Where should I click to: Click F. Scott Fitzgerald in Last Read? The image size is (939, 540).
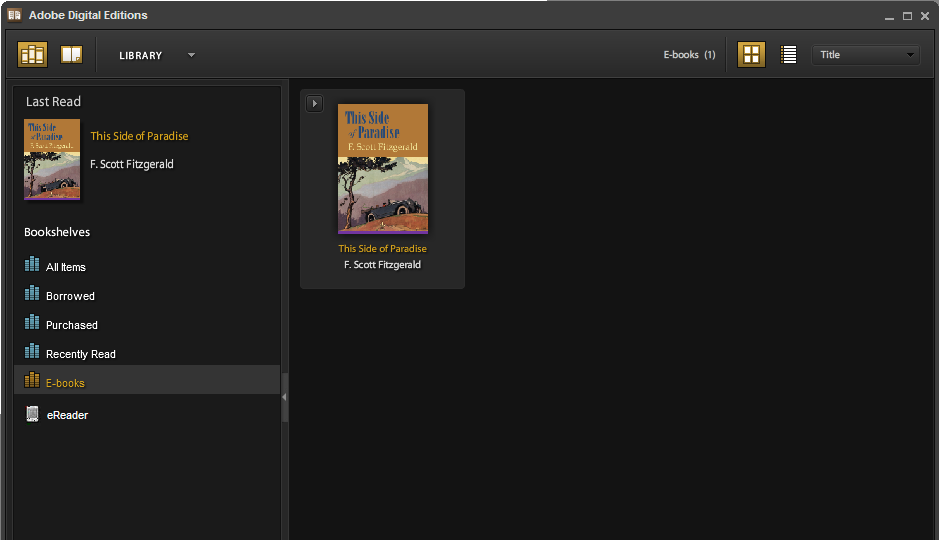click(132, 164)
